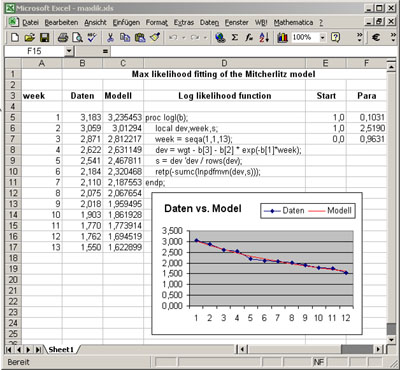Click the F15 Name Box field
This screenshot has height=370, width=400.
(34, 51)
